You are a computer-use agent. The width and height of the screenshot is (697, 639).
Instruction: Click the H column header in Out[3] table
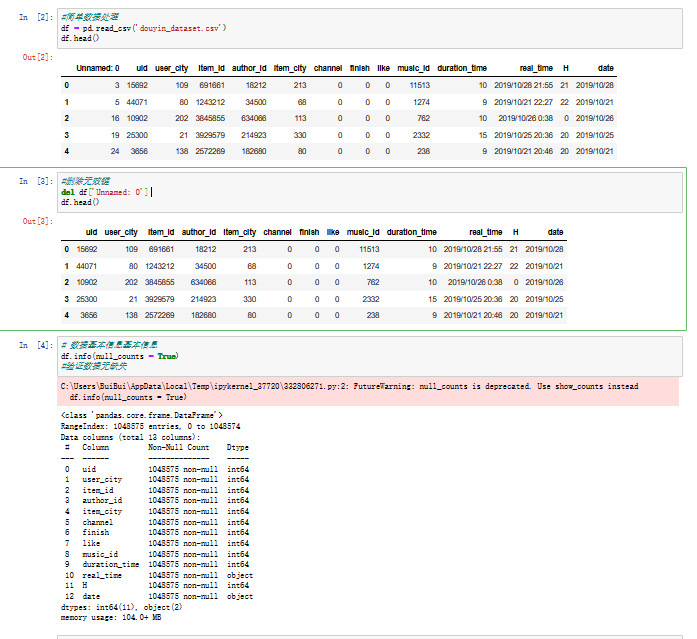coord(516,232)
